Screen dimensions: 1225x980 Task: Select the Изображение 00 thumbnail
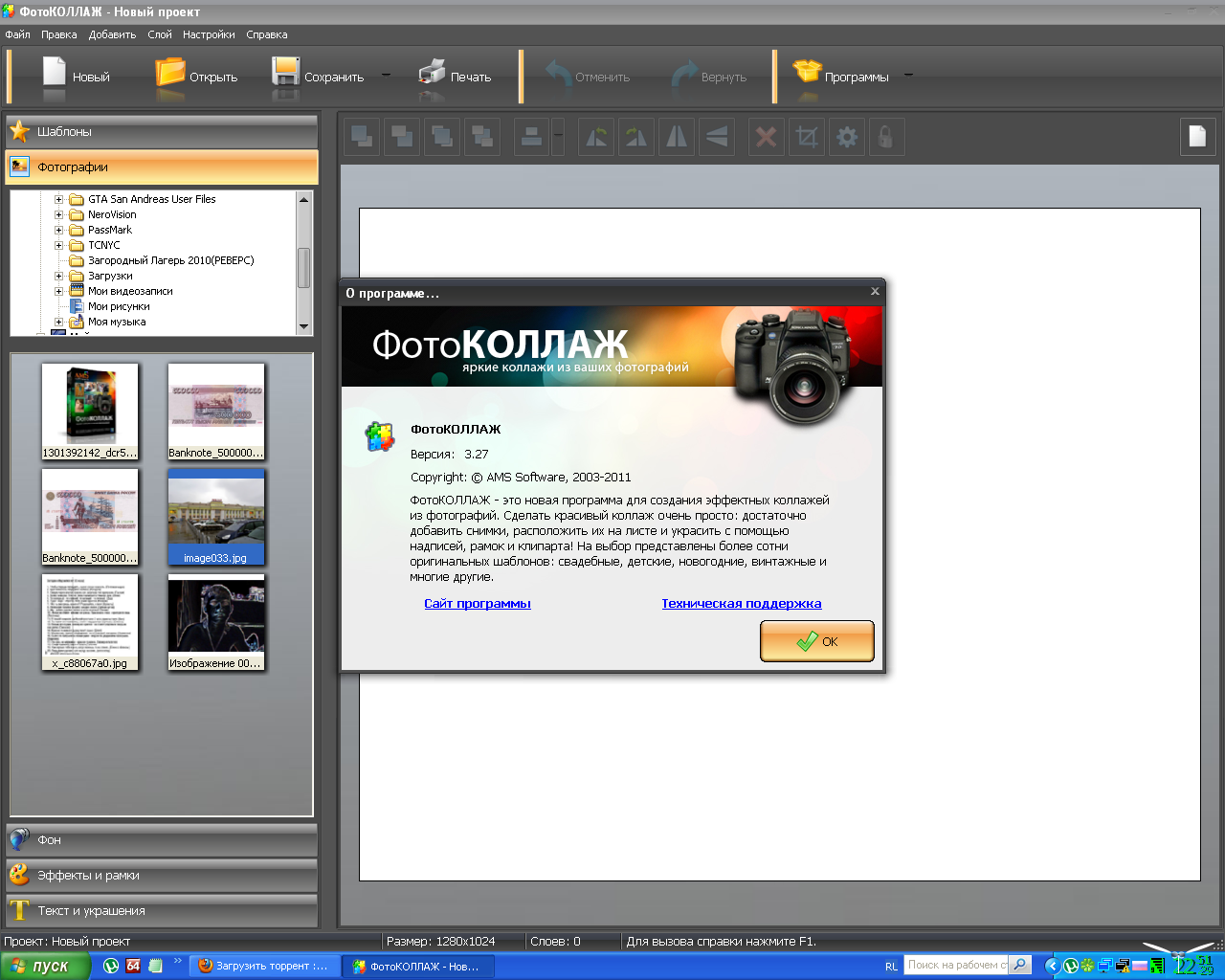[216, 622]
